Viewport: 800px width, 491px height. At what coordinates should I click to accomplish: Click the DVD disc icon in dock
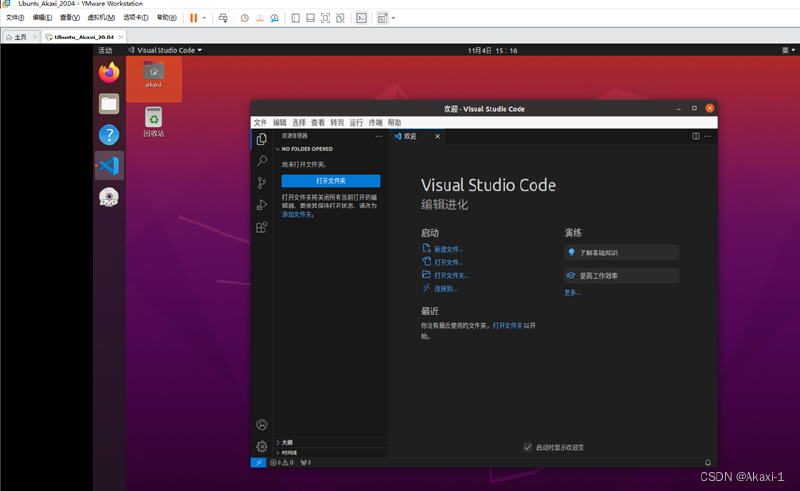109,197
